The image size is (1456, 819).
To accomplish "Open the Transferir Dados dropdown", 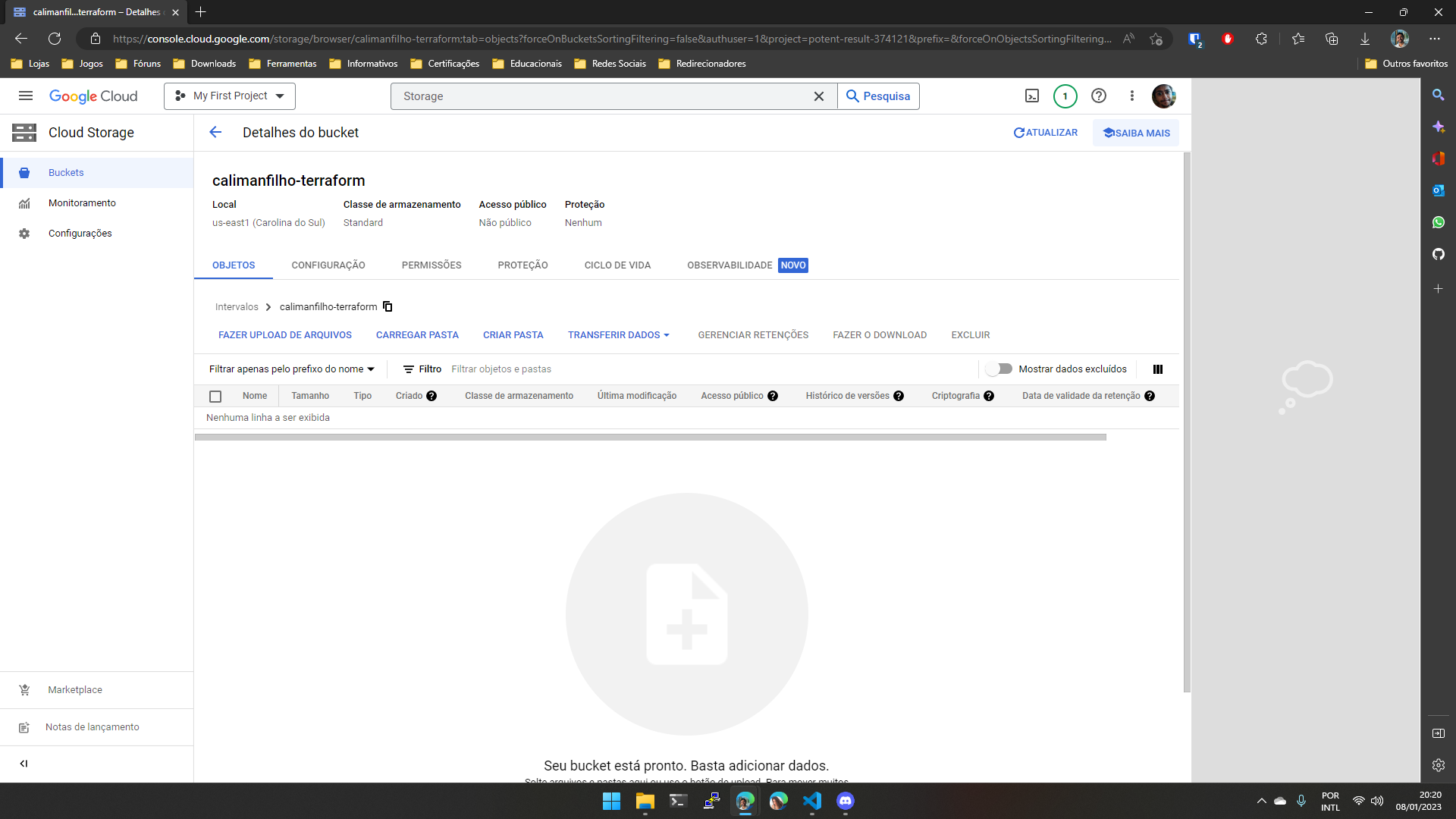I will (x=619, y=335).
